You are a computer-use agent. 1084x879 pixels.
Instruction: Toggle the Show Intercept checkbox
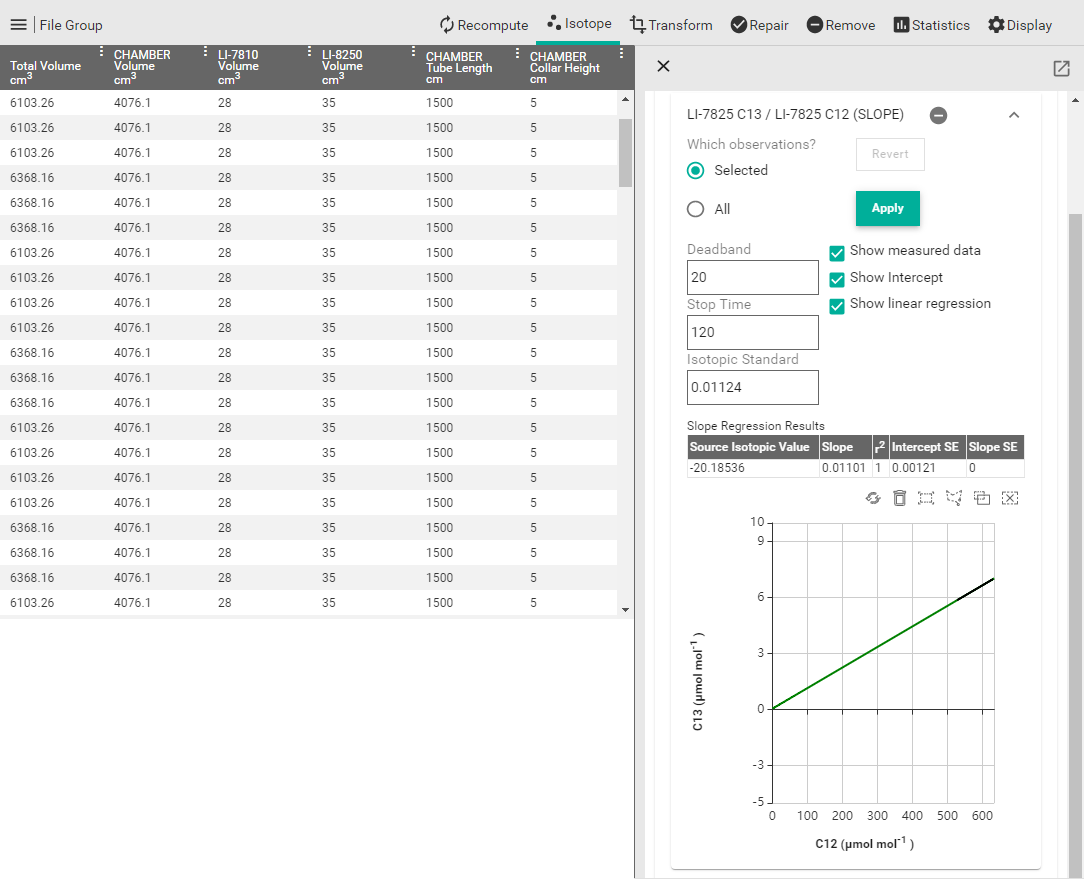[837, 279]
